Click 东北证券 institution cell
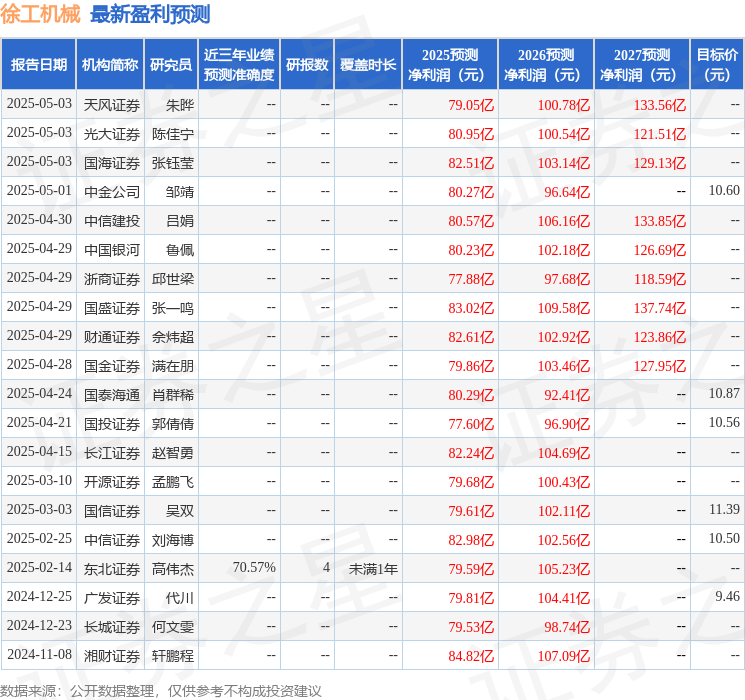This screenshot has width=745, height=700. 112,569
